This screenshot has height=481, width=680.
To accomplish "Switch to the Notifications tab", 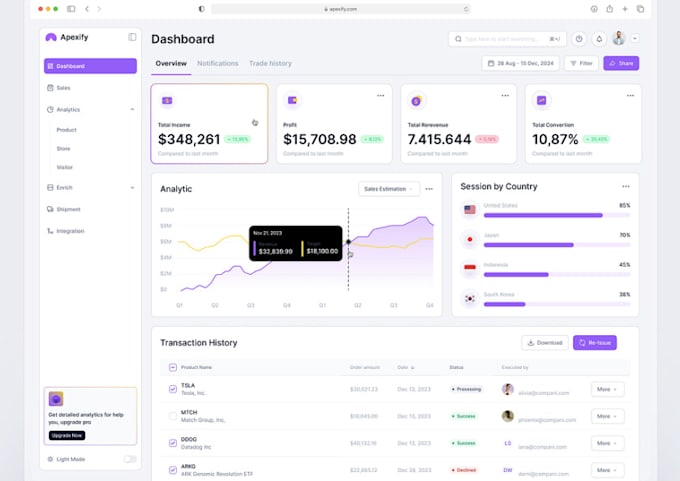I will pos(218,63).
